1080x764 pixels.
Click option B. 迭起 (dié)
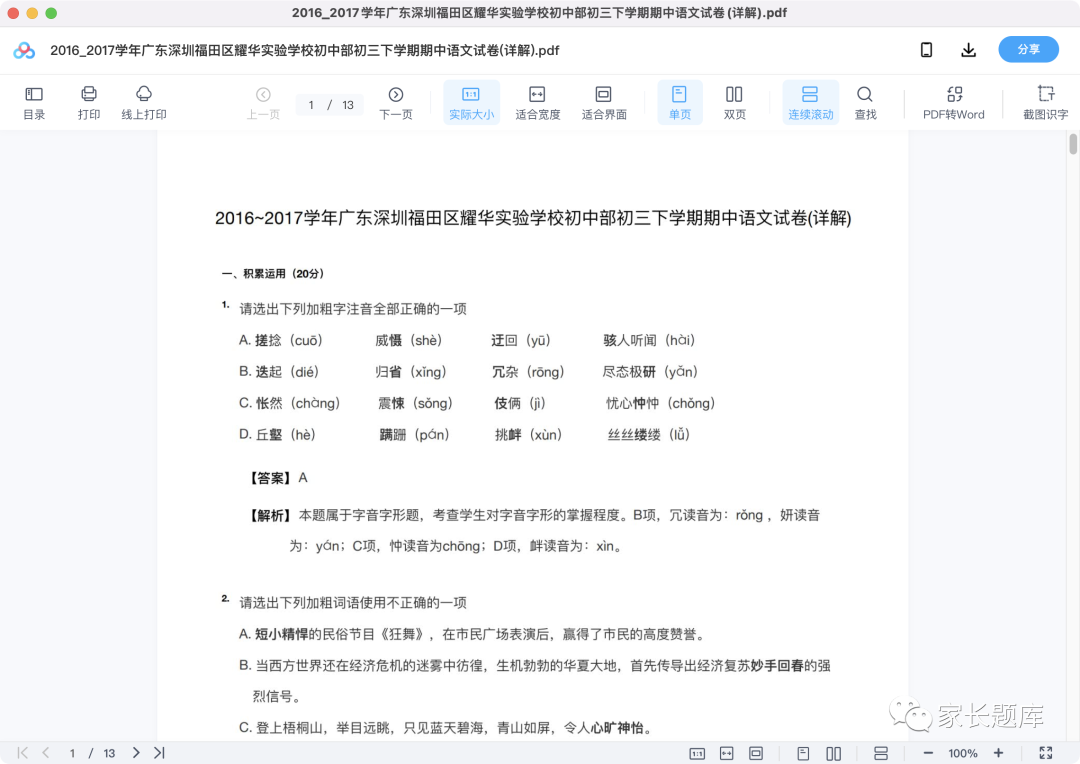[279, 372]
